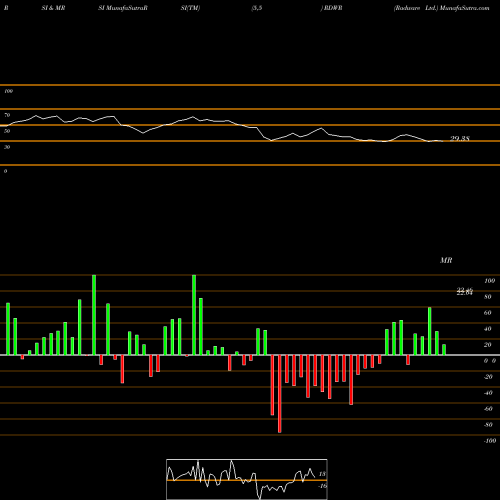Open the mini overview chart thumbnail
The width and height of the screenshot is (500, 500).
247,479
